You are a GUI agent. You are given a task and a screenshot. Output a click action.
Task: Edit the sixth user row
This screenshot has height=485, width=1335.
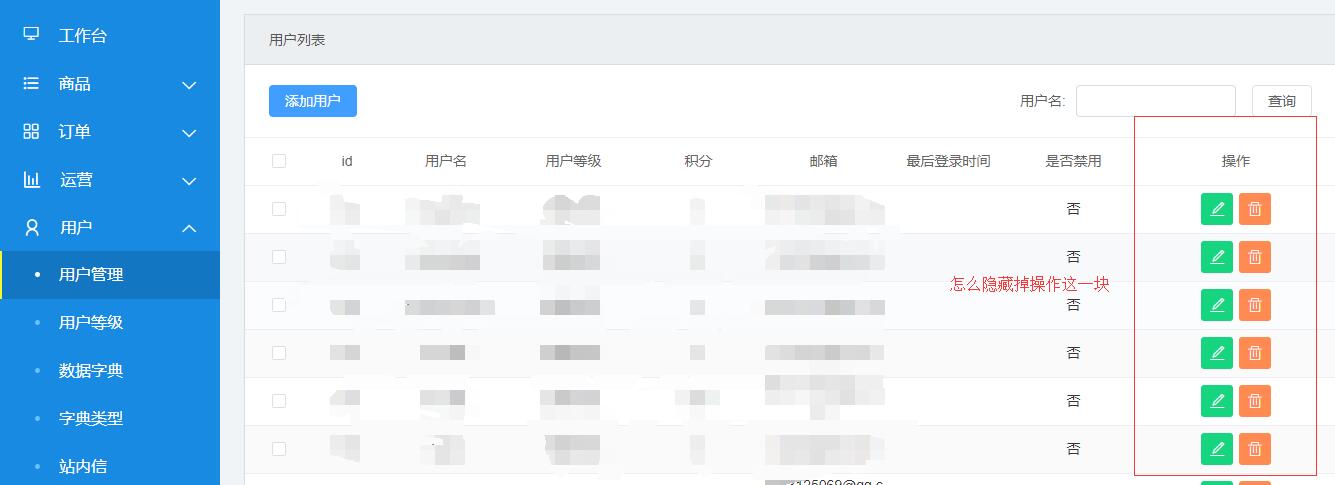click(1217, 449)
